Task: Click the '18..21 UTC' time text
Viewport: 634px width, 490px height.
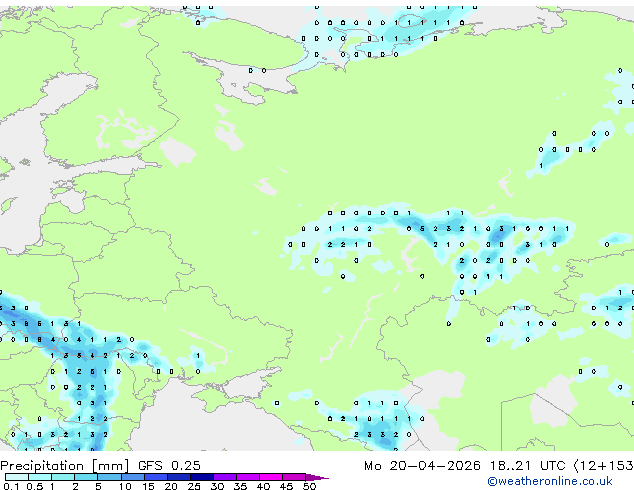Action: click(527, 466)
